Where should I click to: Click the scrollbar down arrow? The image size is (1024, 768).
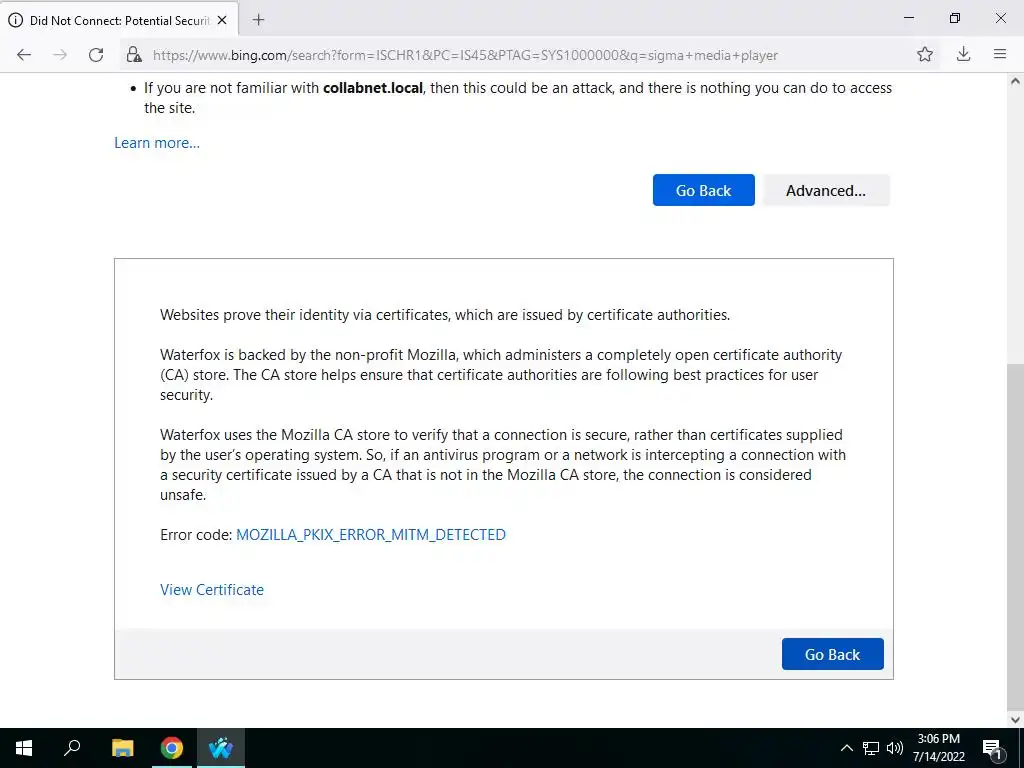[1015, 720]
